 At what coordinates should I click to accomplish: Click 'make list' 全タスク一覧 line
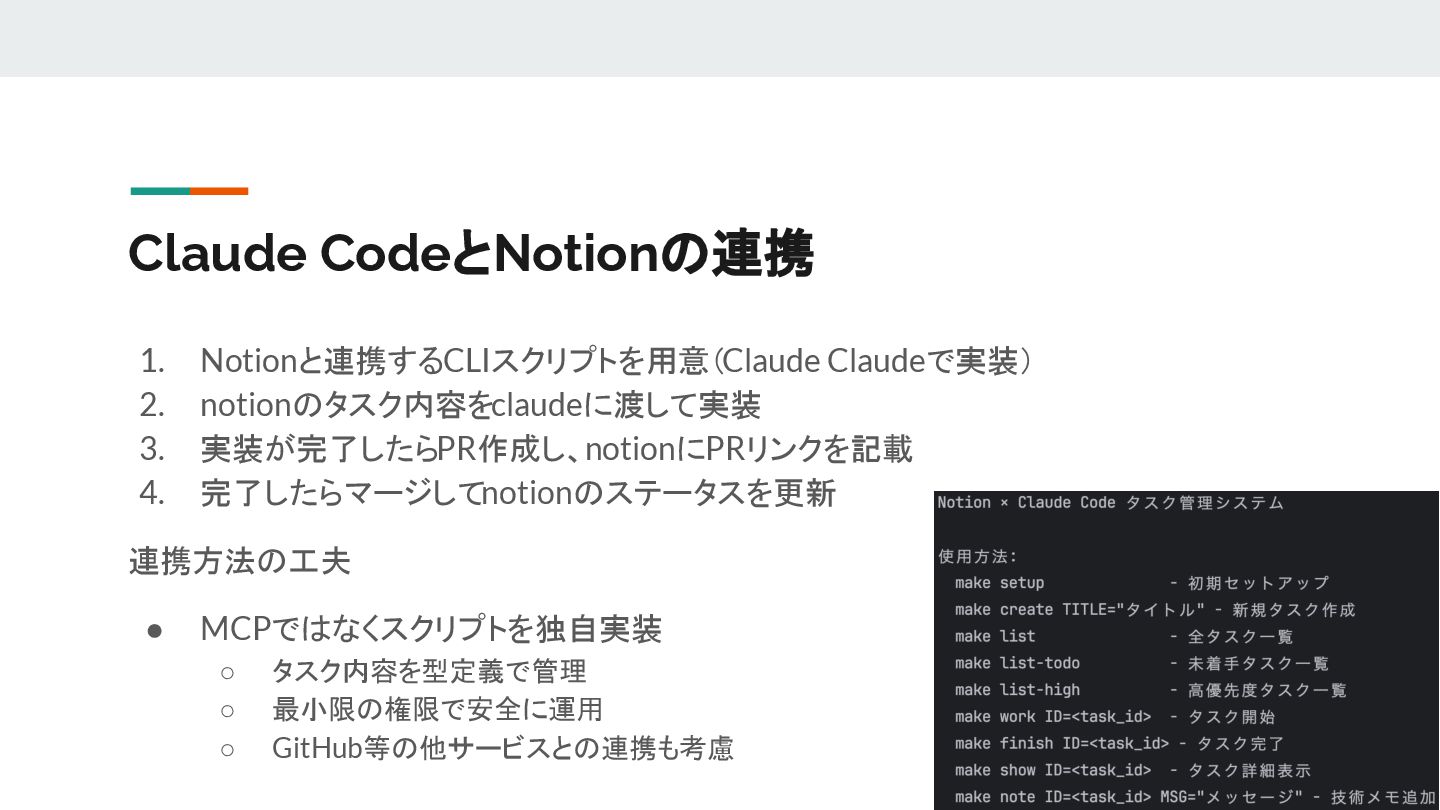click(x=1124, y=636)
